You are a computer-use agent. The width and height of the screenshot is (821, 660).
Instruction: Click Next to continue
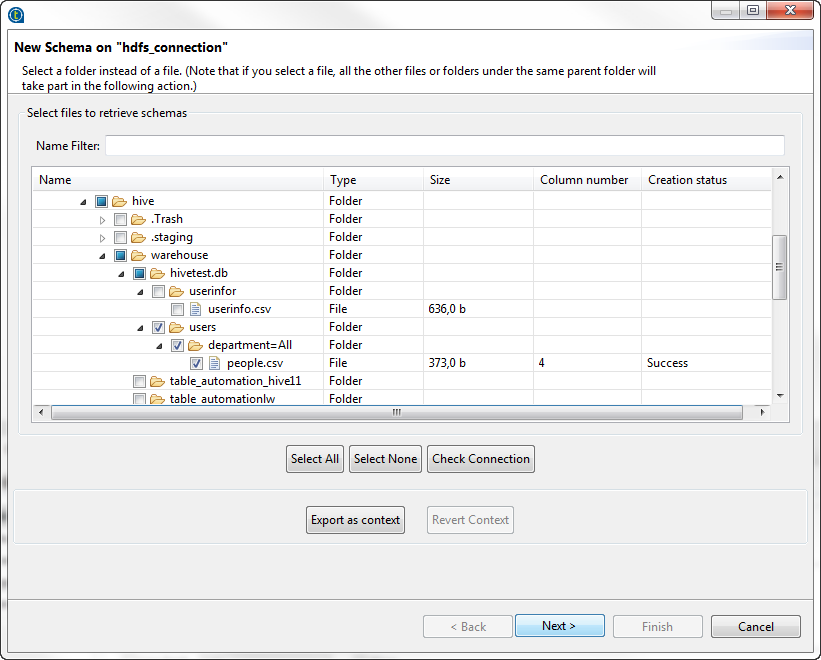tap(559, 626)
